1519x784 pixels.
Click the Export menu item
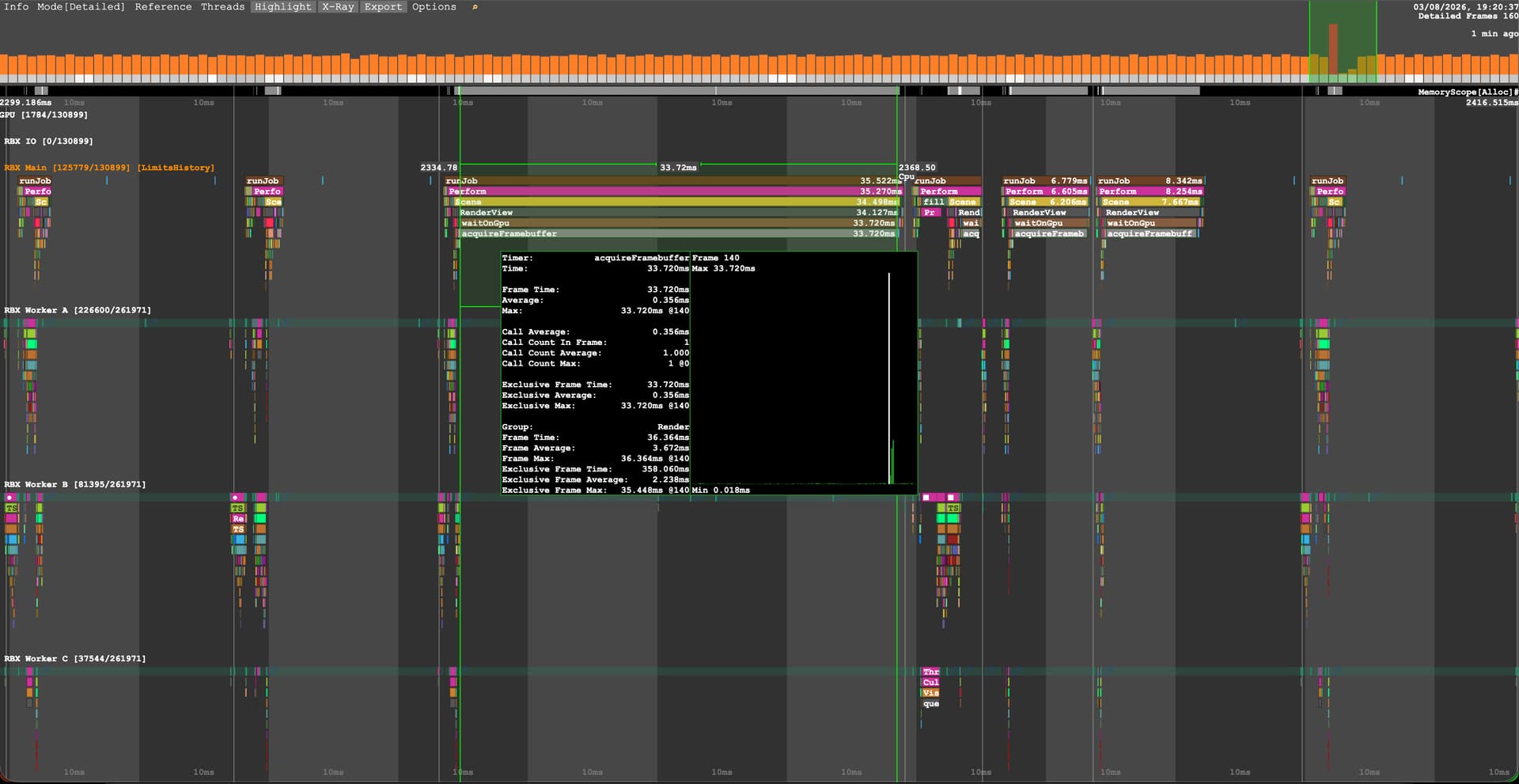pyautogui.click(x=384, y=6)
